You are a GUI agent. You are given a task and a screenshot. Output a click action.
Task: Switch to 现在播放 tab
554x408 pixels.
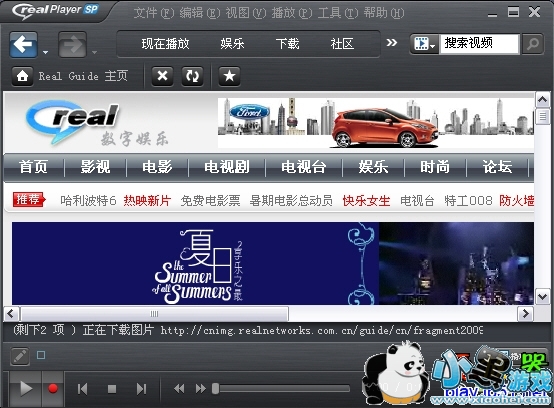165,44
